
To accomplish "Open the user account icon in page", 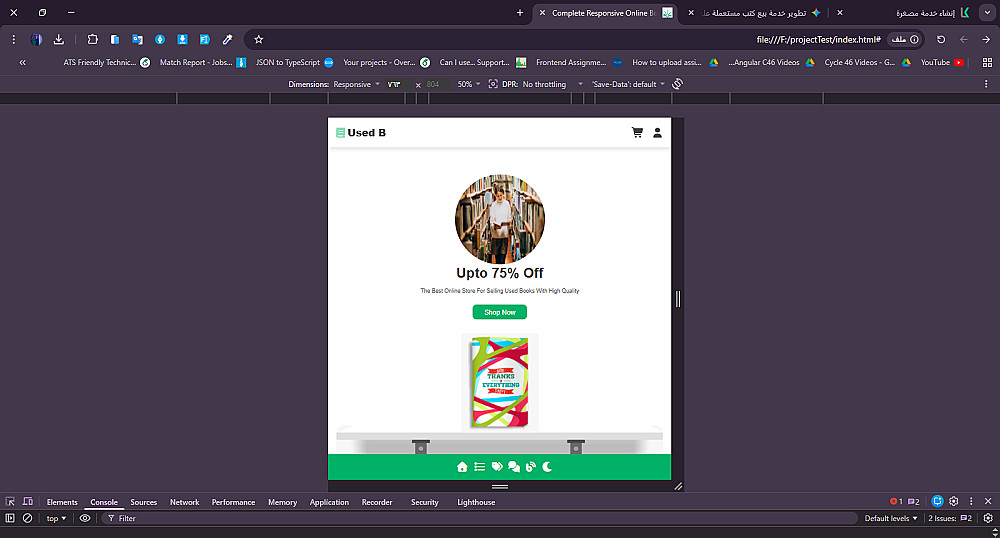I will coord(657,133).
